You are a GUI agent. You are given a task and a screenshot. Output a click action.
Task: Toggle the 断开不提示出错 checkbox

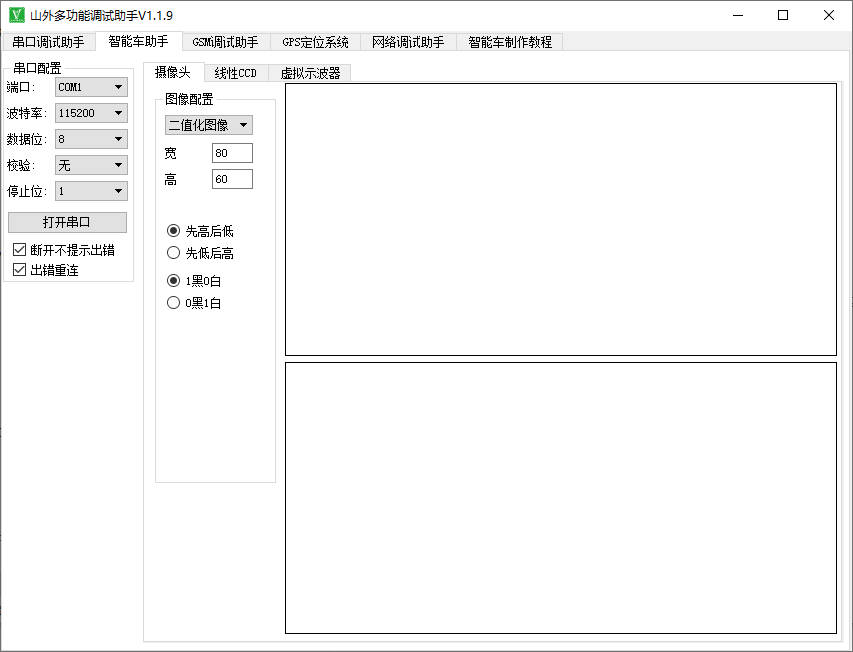[19, 250]
